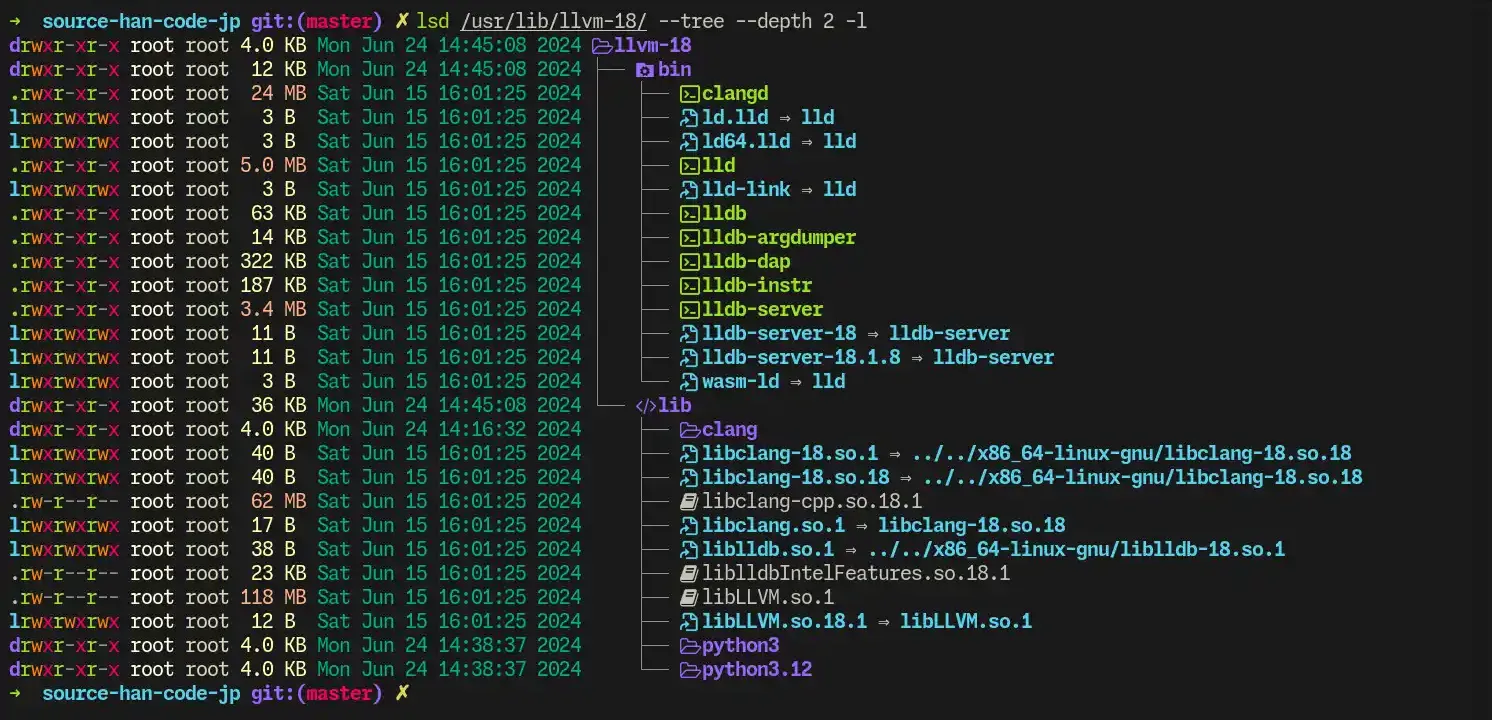1492x720 pixels.
Task: Click the executable icon beside lldb
Action: point(689,213)
